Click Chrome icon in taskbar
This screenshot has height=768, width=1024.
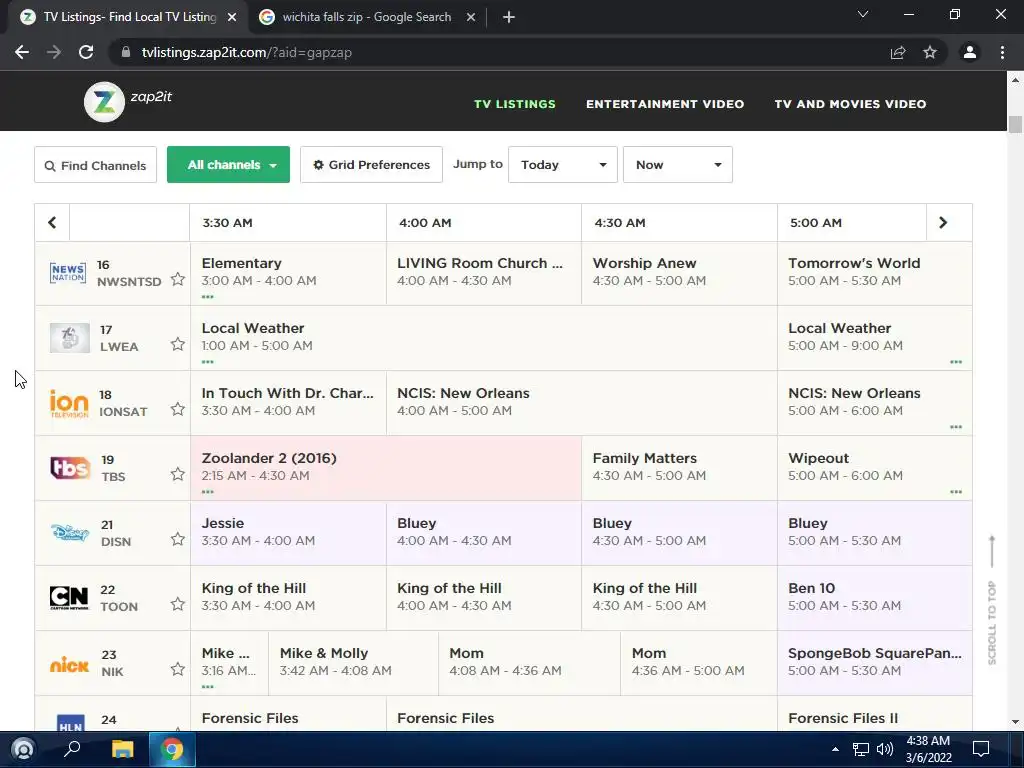(172, 748)
